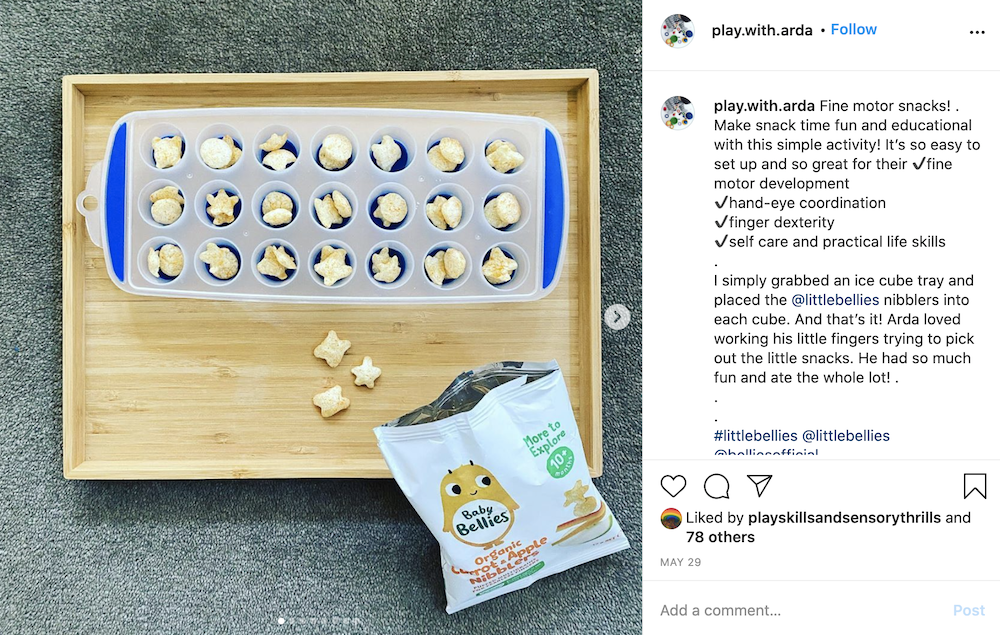
Task: Open the MAY 29 post date link
Action: [680, 562]
